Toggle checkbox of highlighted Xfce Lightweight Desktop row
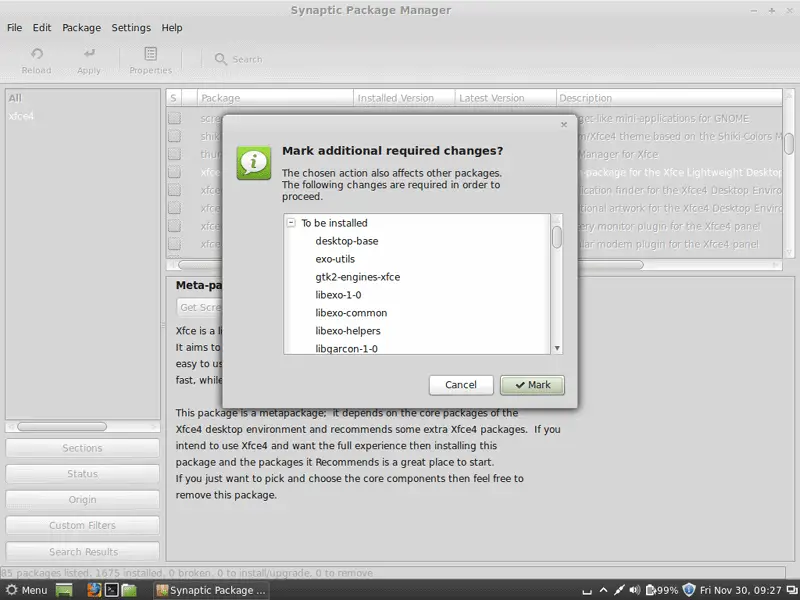The height and width of the screenshot is (600, 800). pyautogui.click(x=174, y=172)
